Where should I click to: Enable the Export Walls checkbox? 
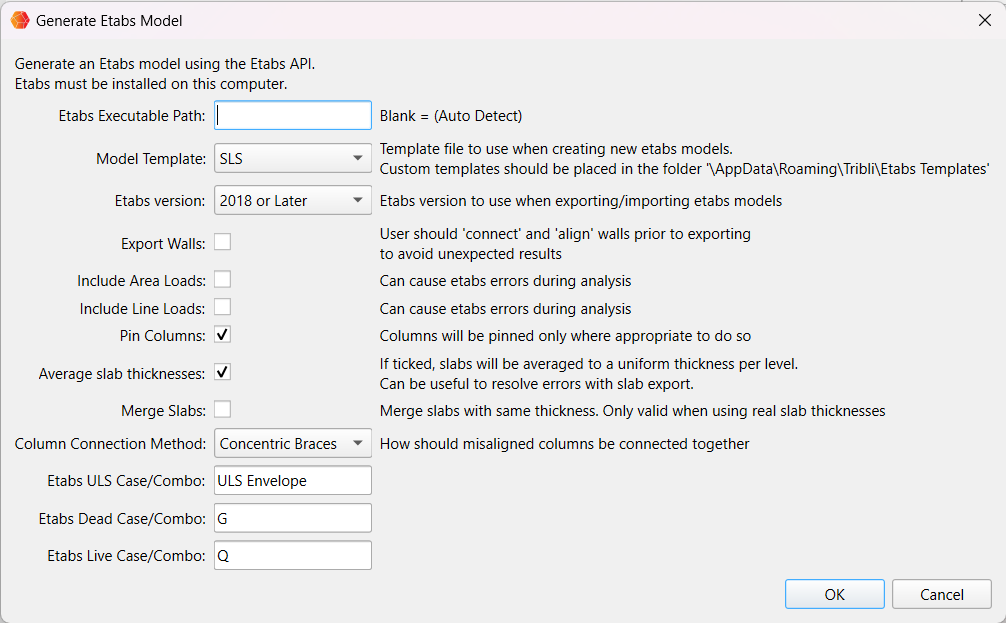tap(223, 242)
